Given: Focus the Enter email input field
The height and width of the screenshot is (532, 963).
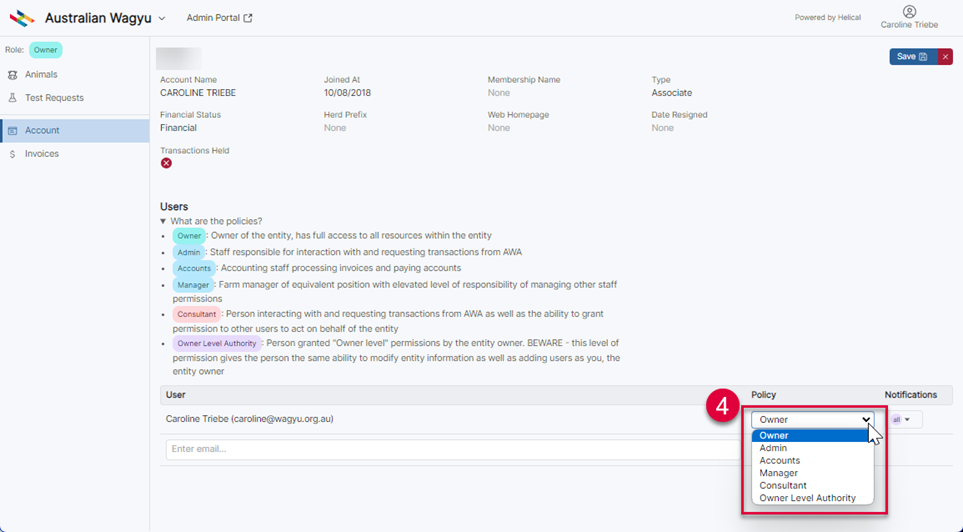Looking at the screenshot, I should tap(453, 449).
